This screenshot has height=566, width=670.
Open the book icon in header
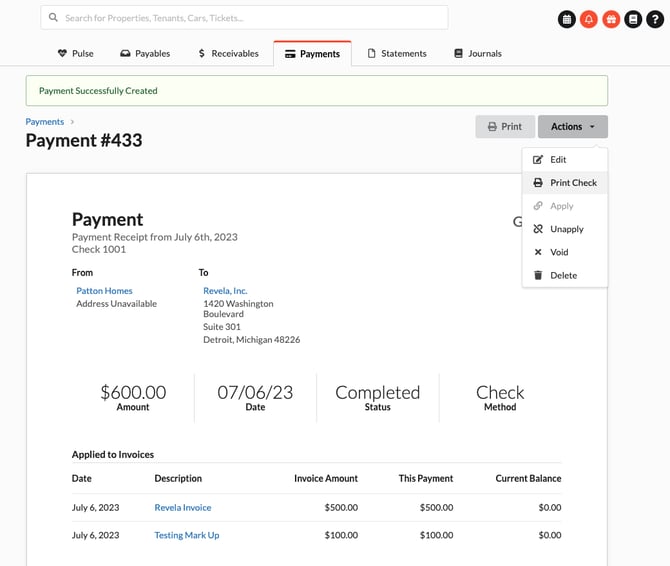point(633,19)
